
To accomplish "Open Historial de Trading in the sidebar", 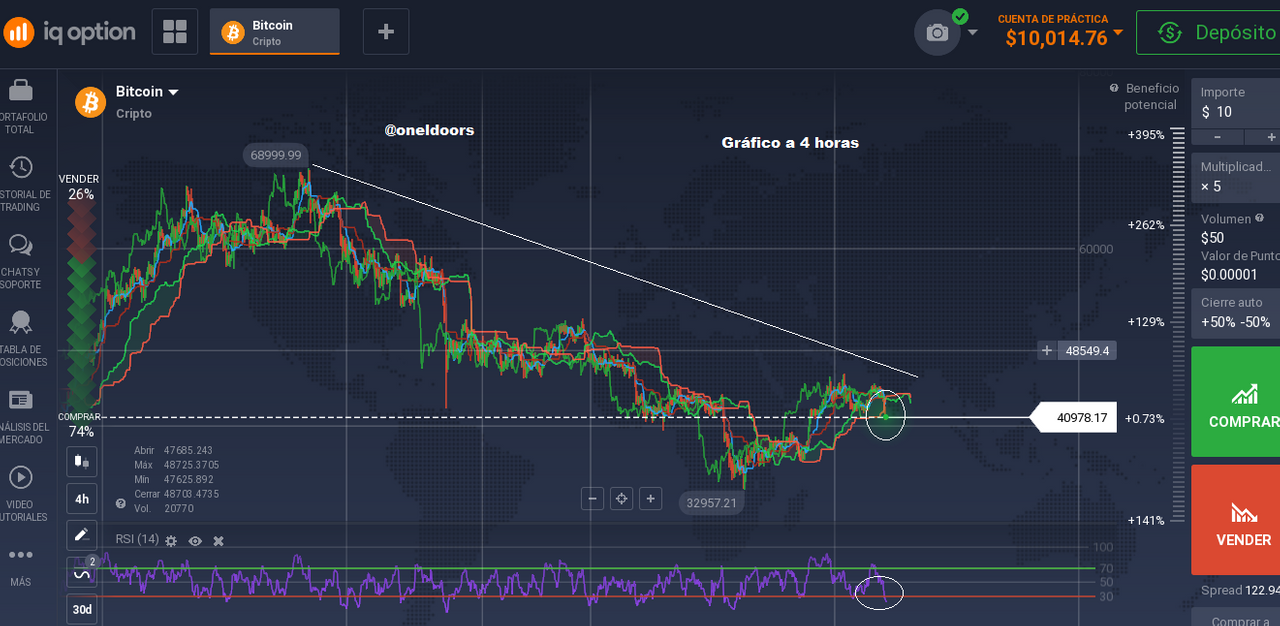I will pos(20,185).
